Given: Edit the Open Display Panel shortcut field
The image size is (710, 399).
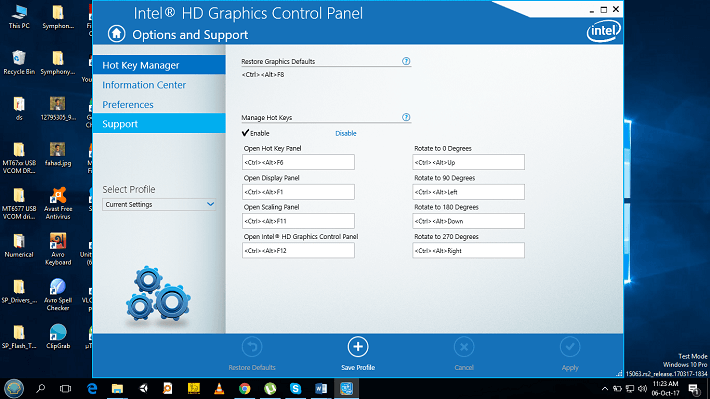Looking at the screenshot, I should (298, 192).
